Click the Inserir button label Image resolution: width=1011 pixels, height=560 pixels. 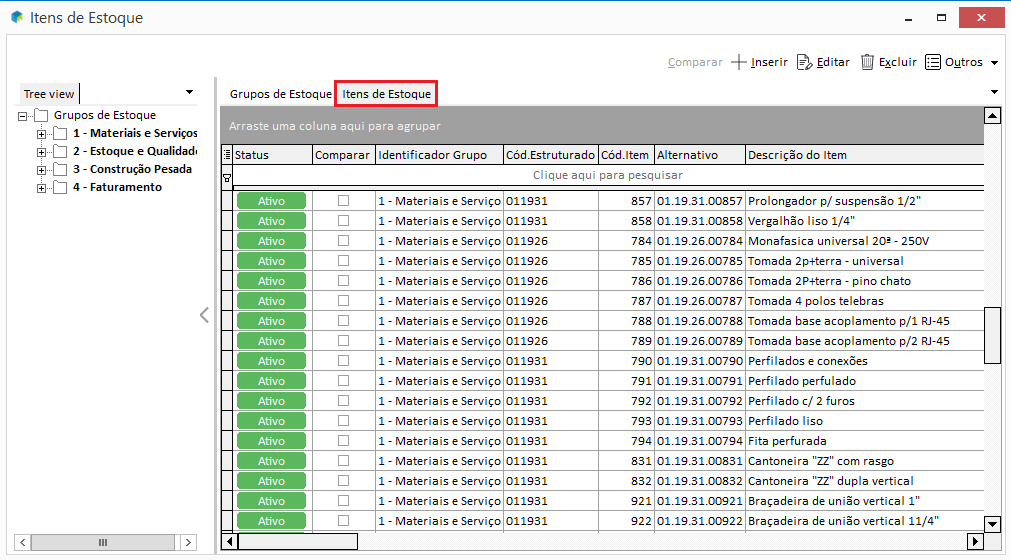(769, 62)
